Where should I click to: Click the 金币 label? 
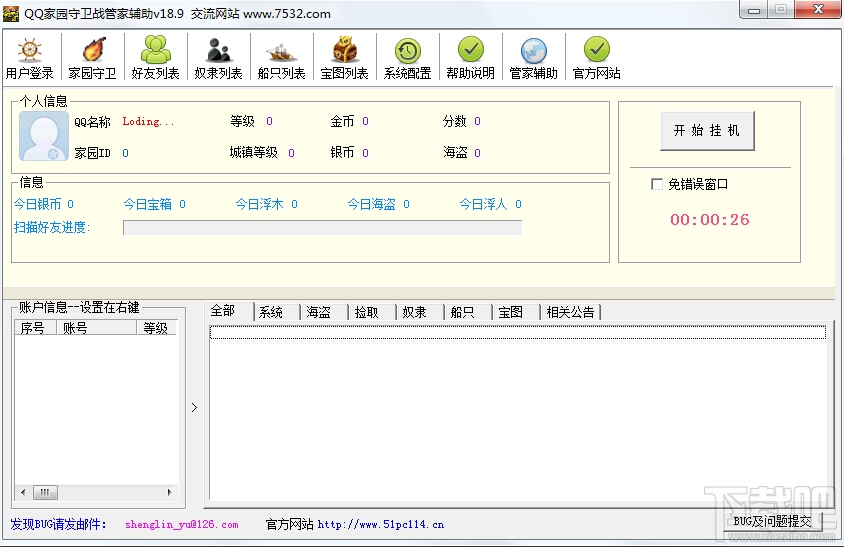[x=342, y=122]
